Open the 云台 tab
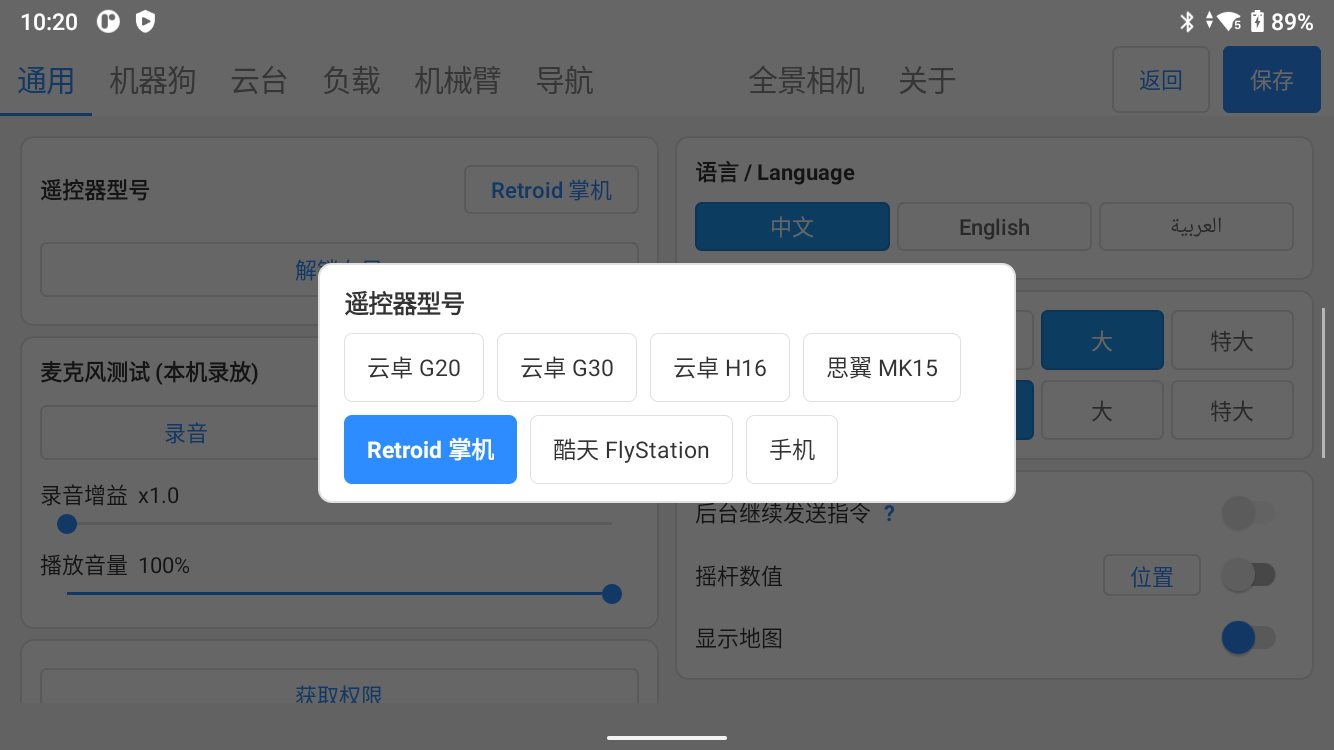Screen dimensions: 1334x750 pos(259,80)
